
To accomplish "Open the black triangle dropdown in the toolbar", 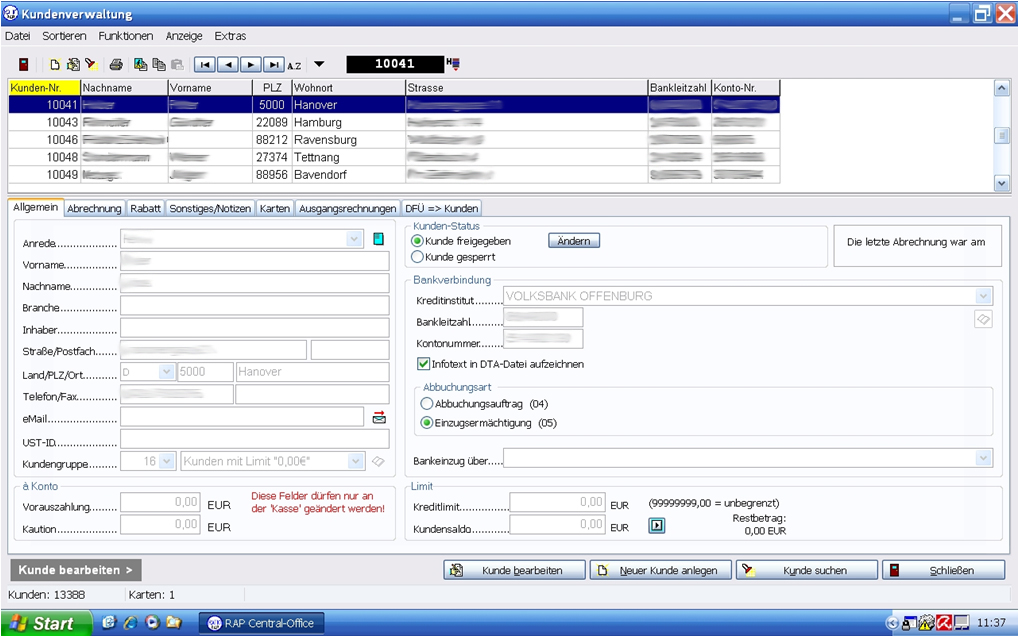I will [319, 65].
